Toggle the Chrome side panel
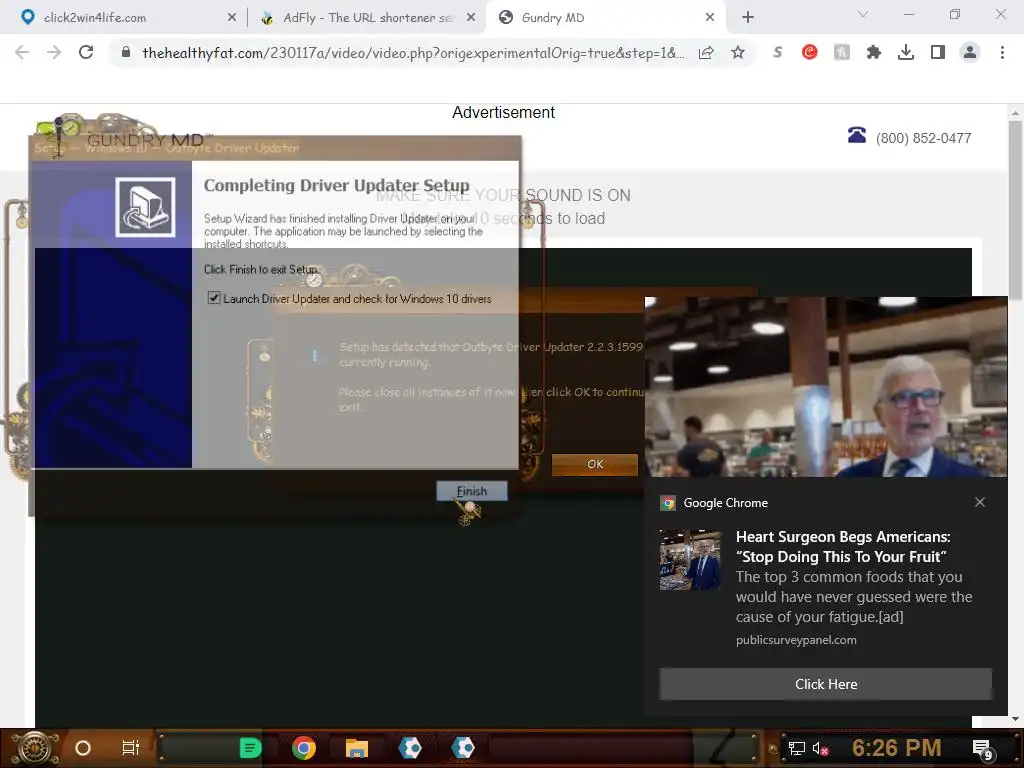1024x768 pixels. (938, 52)
